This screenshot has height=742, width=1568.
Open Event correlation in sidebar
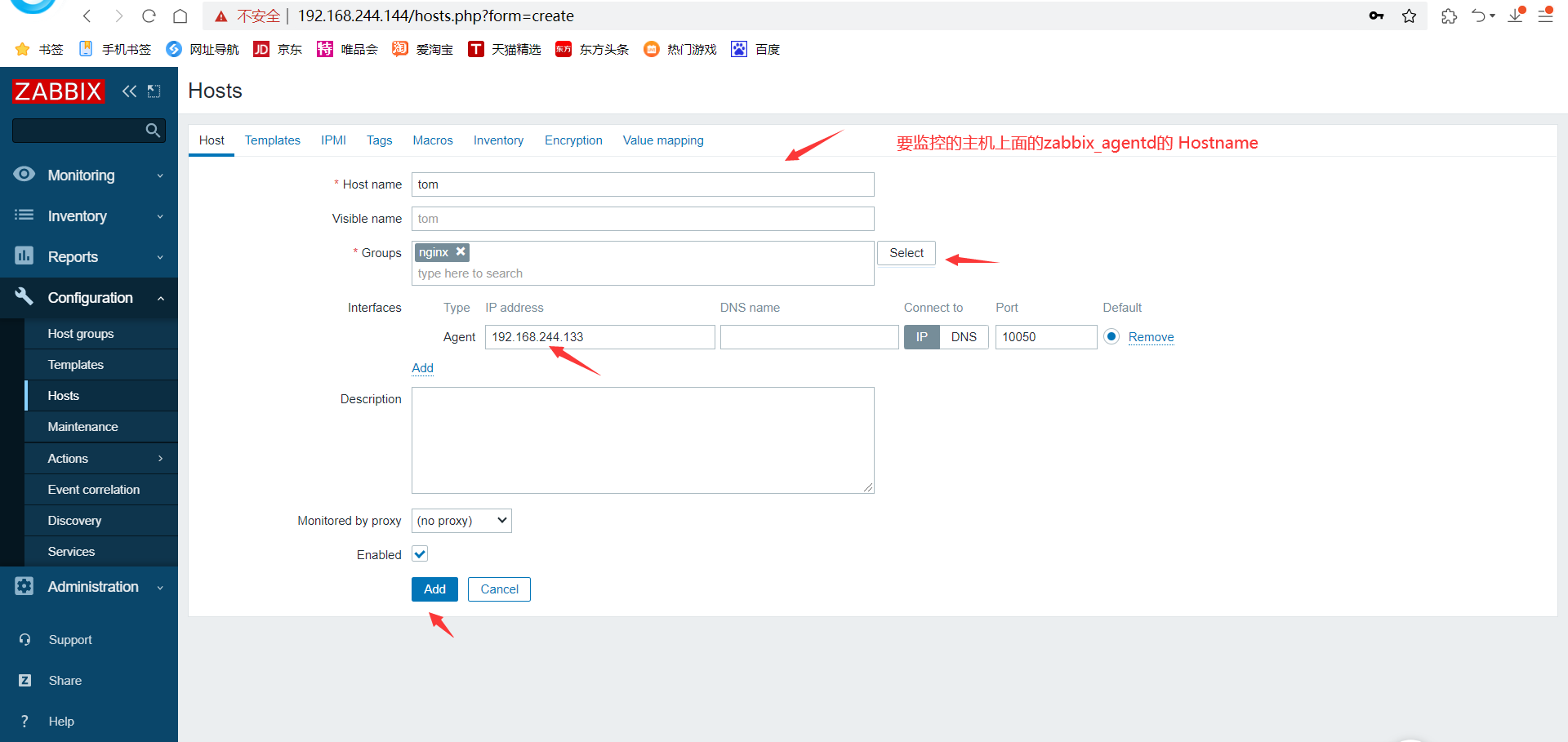pos(101,490)
